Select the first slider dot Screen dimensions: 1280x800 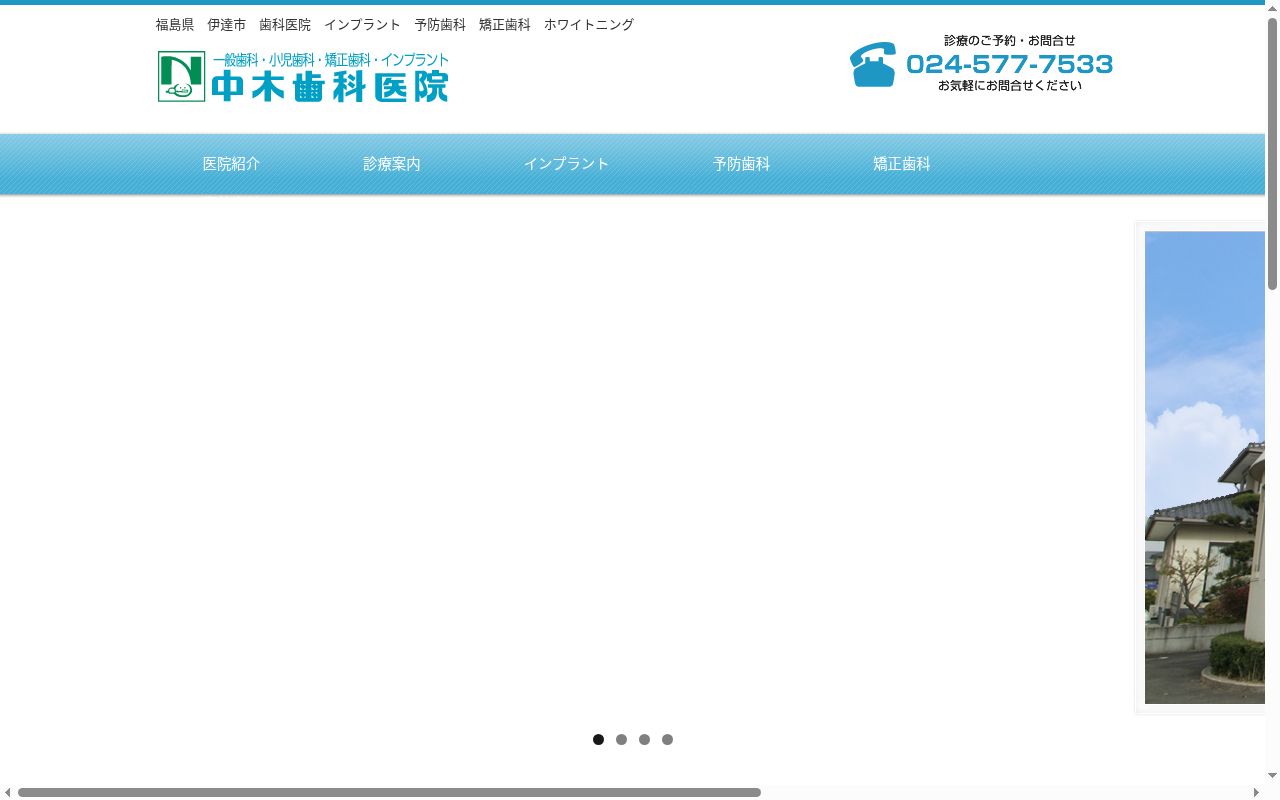point(598,740)
